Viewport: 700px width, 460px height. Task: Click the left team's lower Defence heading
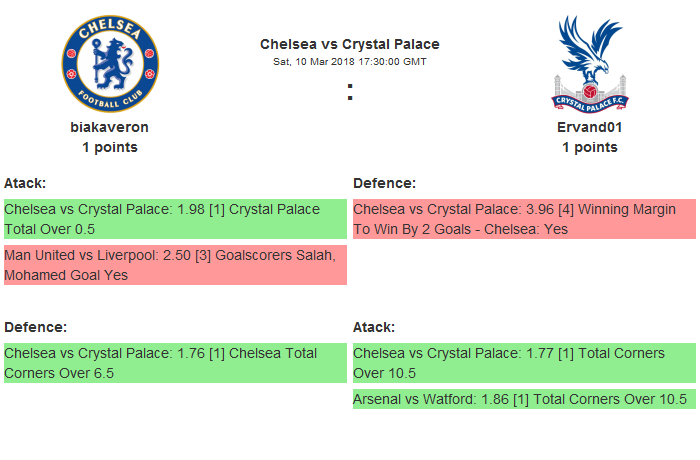click(x=35, y=327)
